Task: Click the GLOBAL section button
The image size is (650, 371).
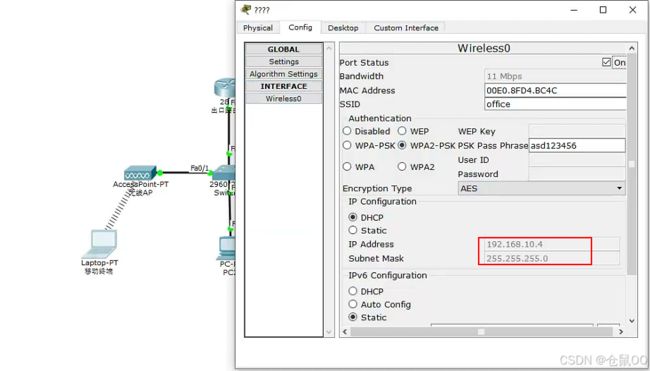Action: 284,49
